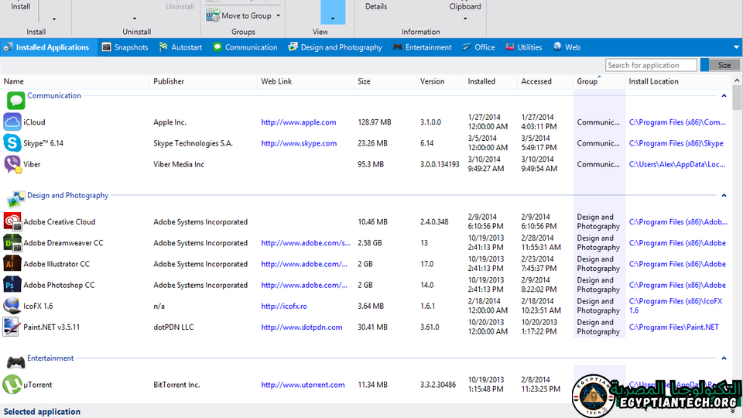
Task: Sort list by Publisher column header
Action: (x=169, y=81)
